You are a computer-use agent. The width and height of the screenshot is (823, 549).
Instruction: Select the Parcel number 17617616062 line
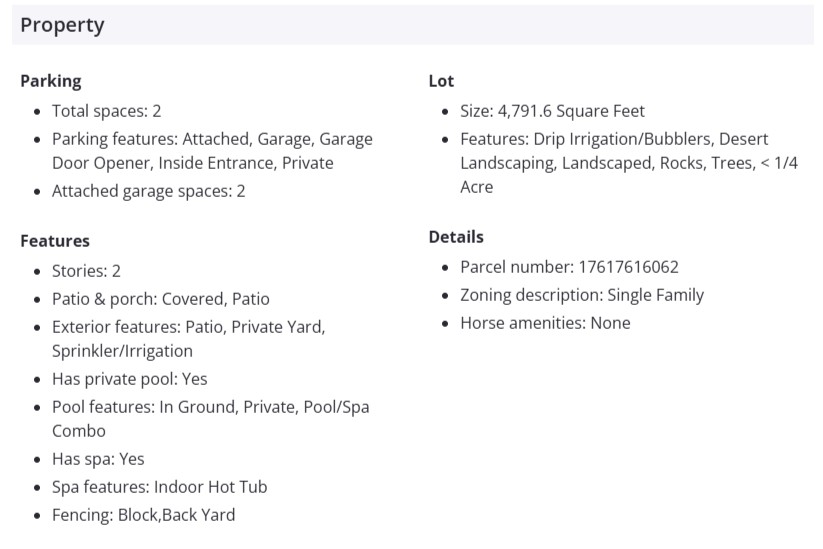point(569,267)
